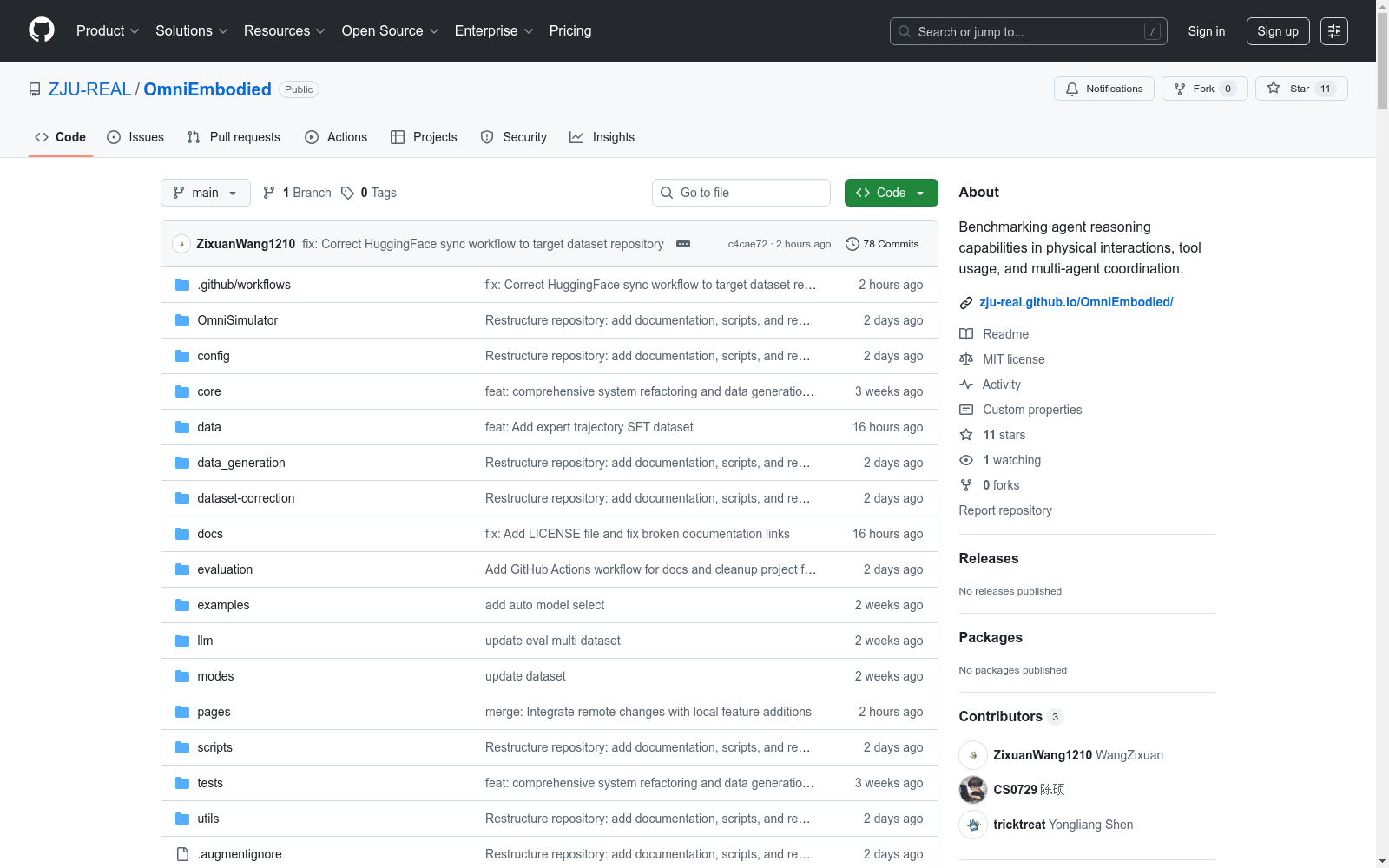Click the repository icon before ZJU-REAL
This screenshot has width=1389, height=868.
(35, 89)
